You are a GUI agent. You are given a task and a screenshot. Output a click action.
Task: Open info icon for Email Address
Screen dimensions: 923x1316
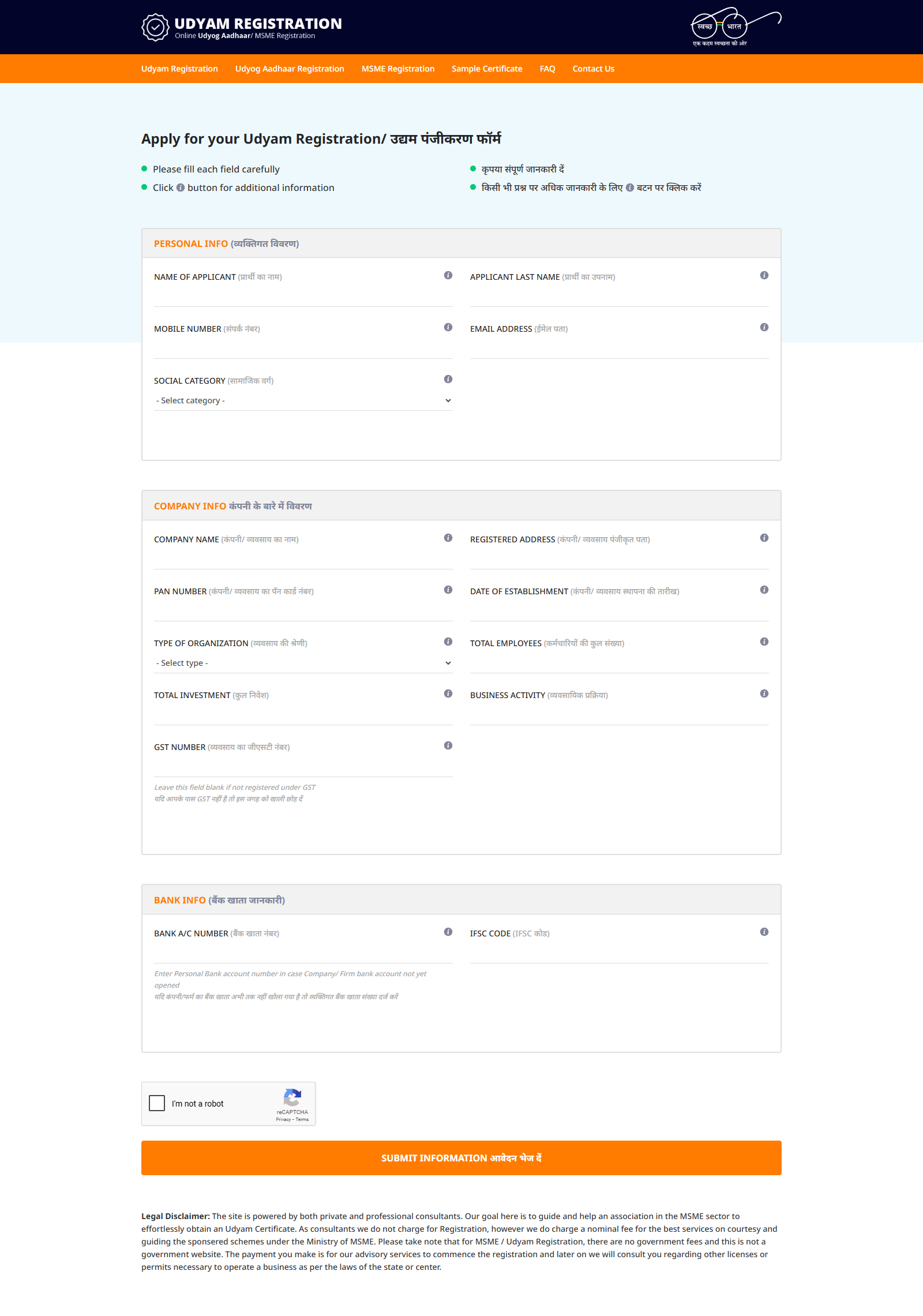click(764, 327)
